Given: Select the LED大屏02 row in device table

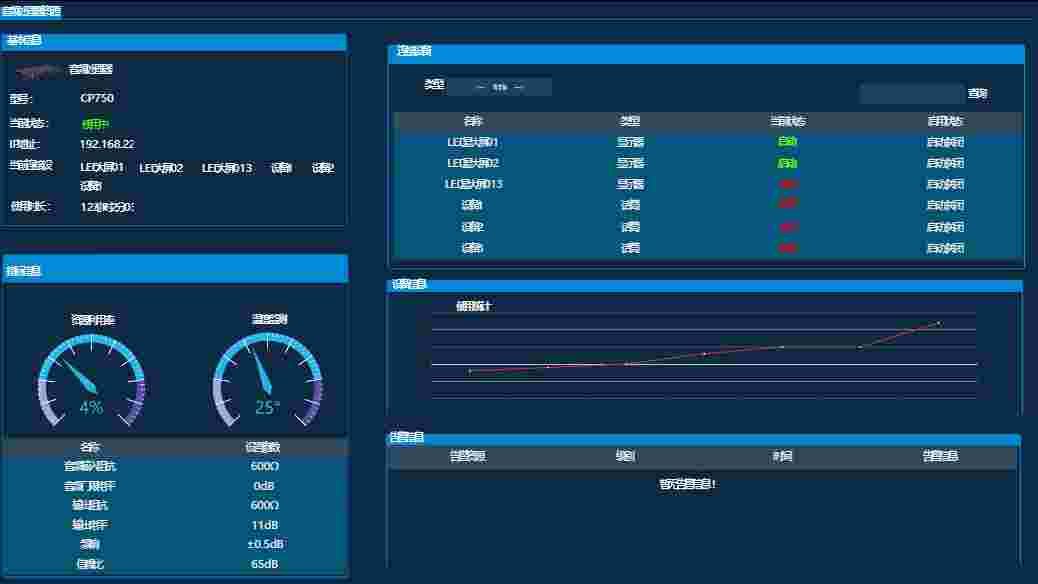Looking at the screenshot, I should coord(473,163).
